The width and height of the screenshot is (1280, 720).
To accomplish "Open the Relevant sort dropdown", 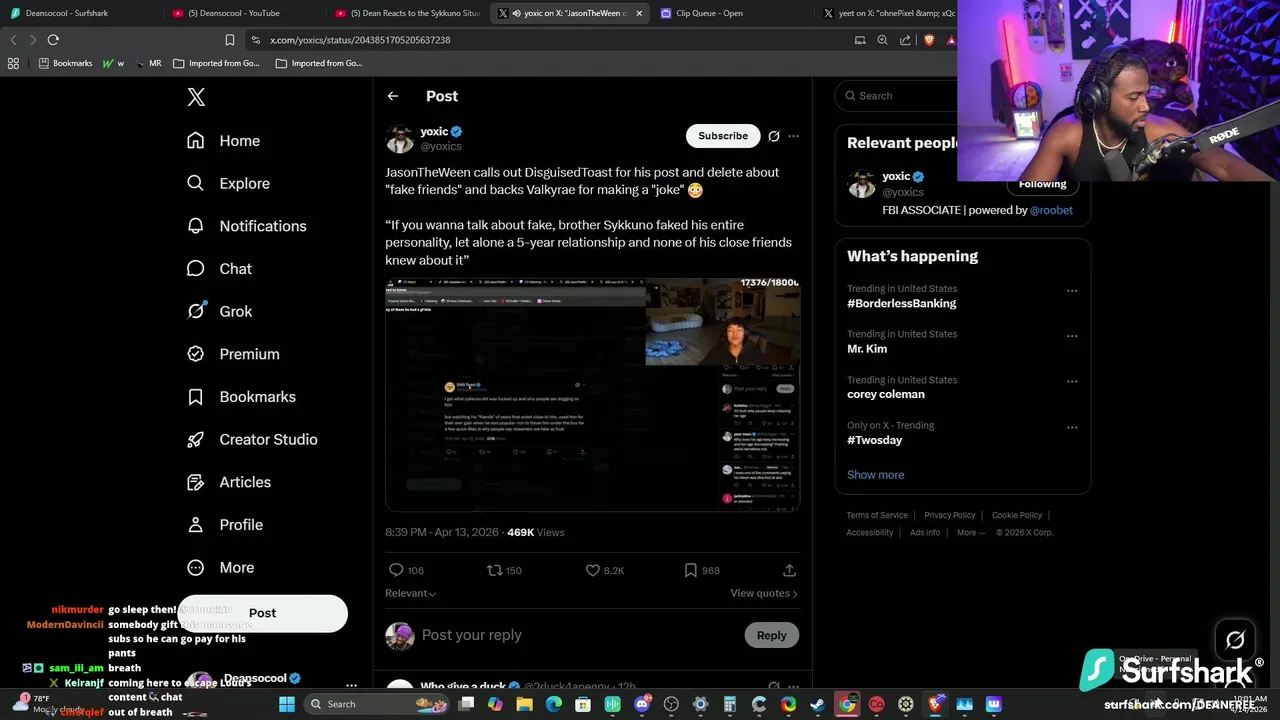I will click(410, 593).
